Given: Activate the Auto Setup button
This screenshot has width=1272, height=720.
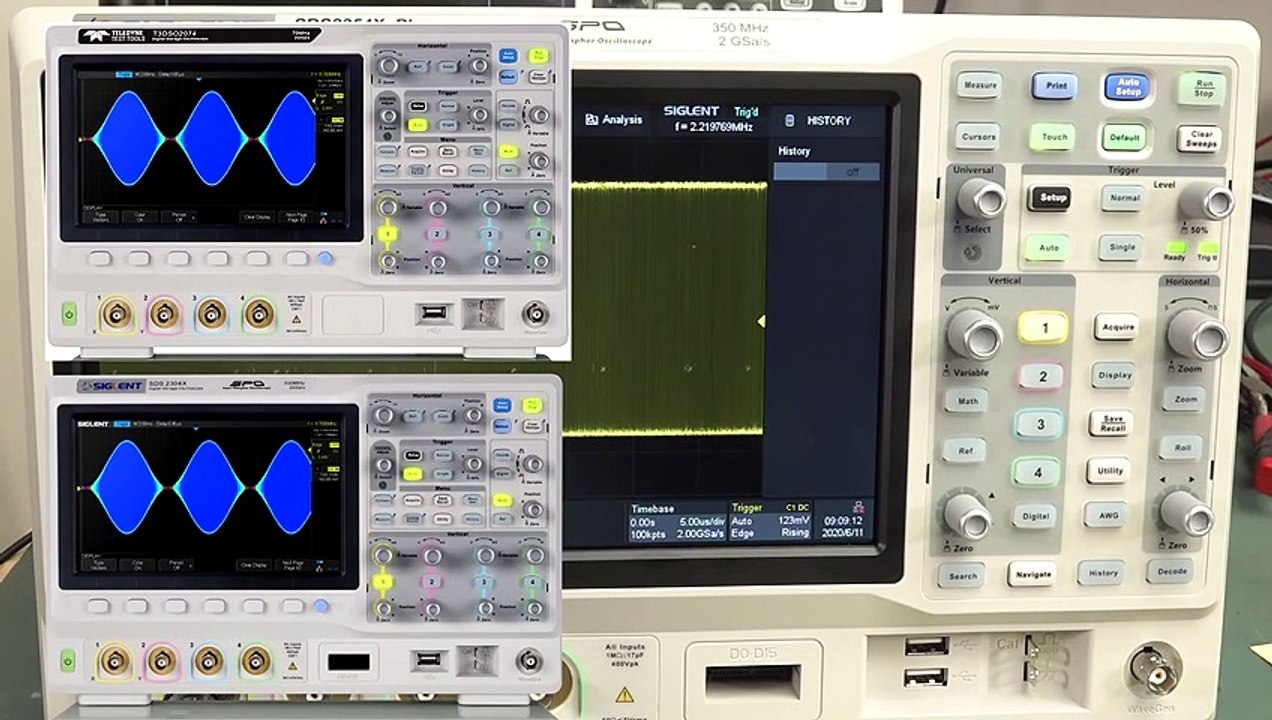Looking at the screenshot, I should click(x=1128, y=87).
